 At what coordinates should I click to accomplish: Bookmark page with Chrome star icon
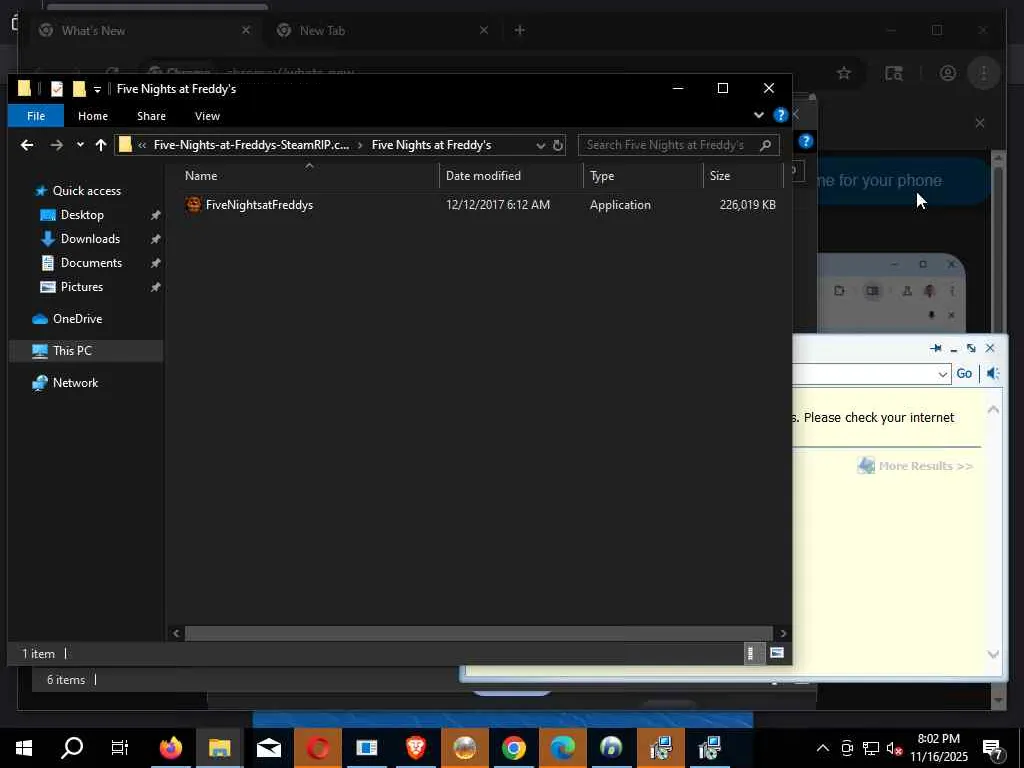[x=844, y=73]
